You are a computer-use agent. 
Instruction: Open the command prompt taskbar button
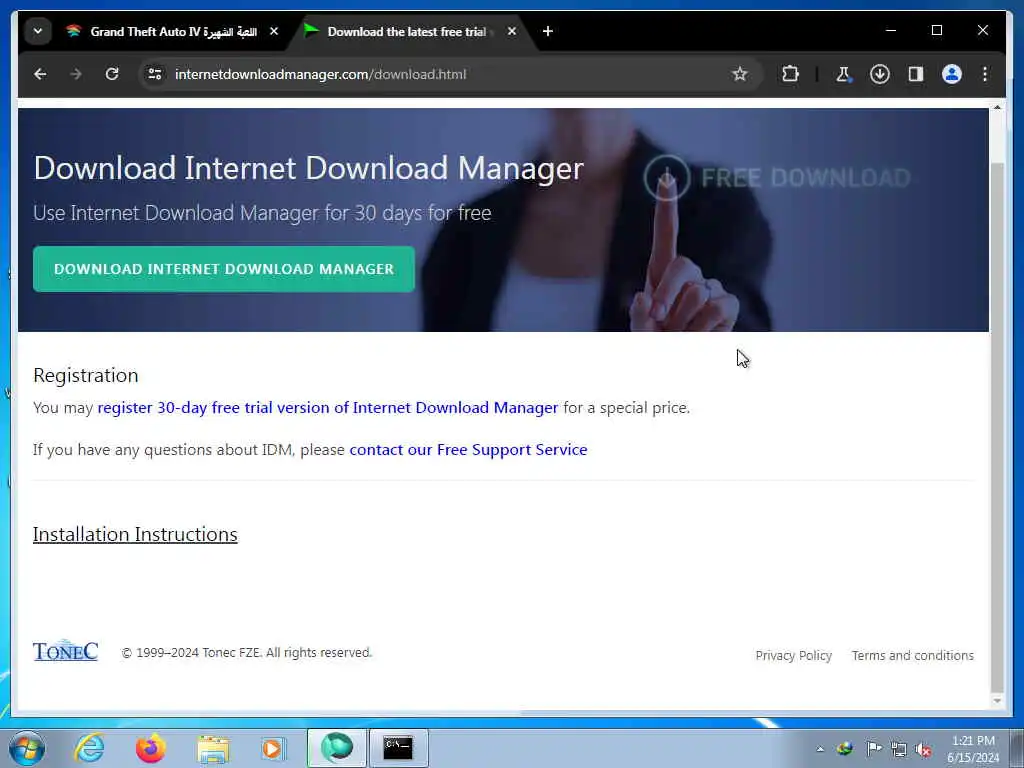pyautogui.click(x=398, y=748)
